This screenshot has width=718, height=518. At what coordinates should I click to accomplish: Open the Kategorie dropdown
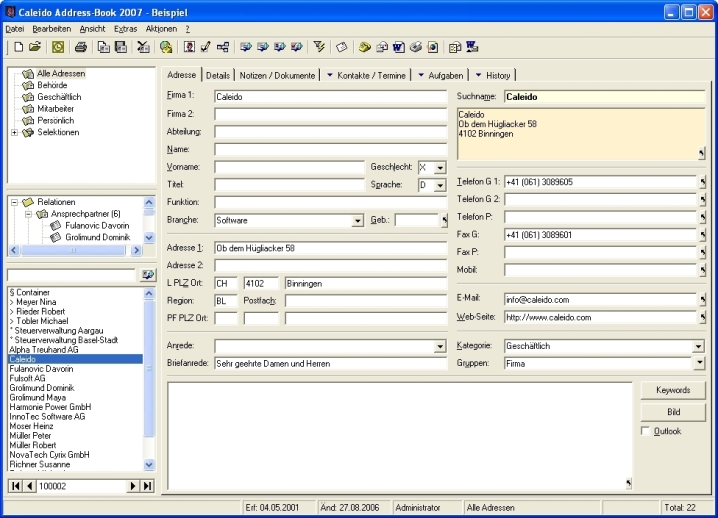[x=698, y=346]
